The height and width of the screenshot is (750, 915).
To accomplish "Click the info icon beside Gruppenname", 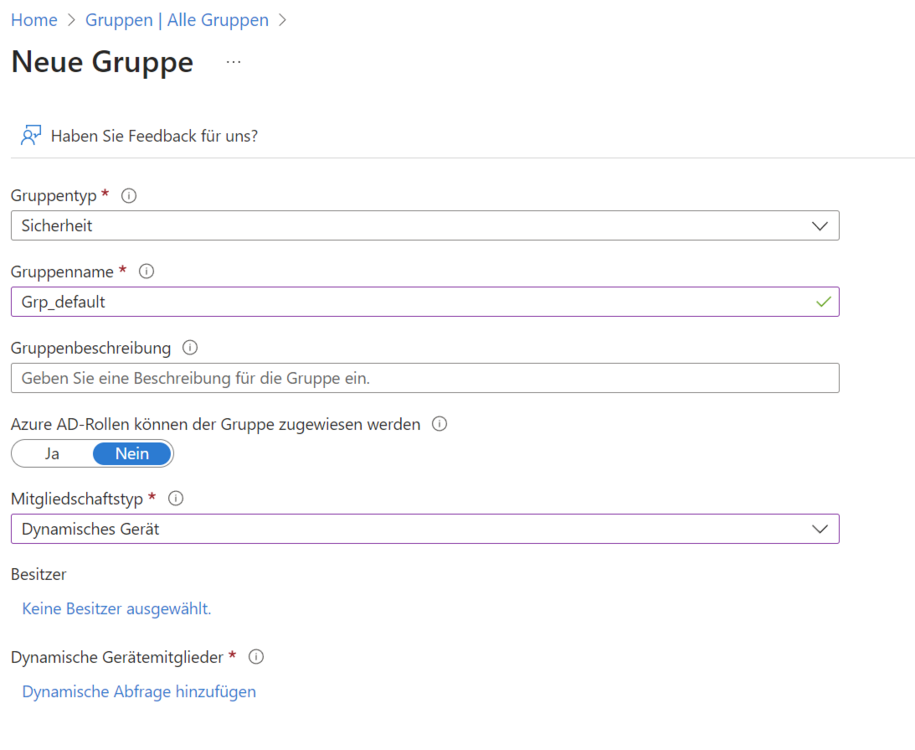I will point(146,271).
